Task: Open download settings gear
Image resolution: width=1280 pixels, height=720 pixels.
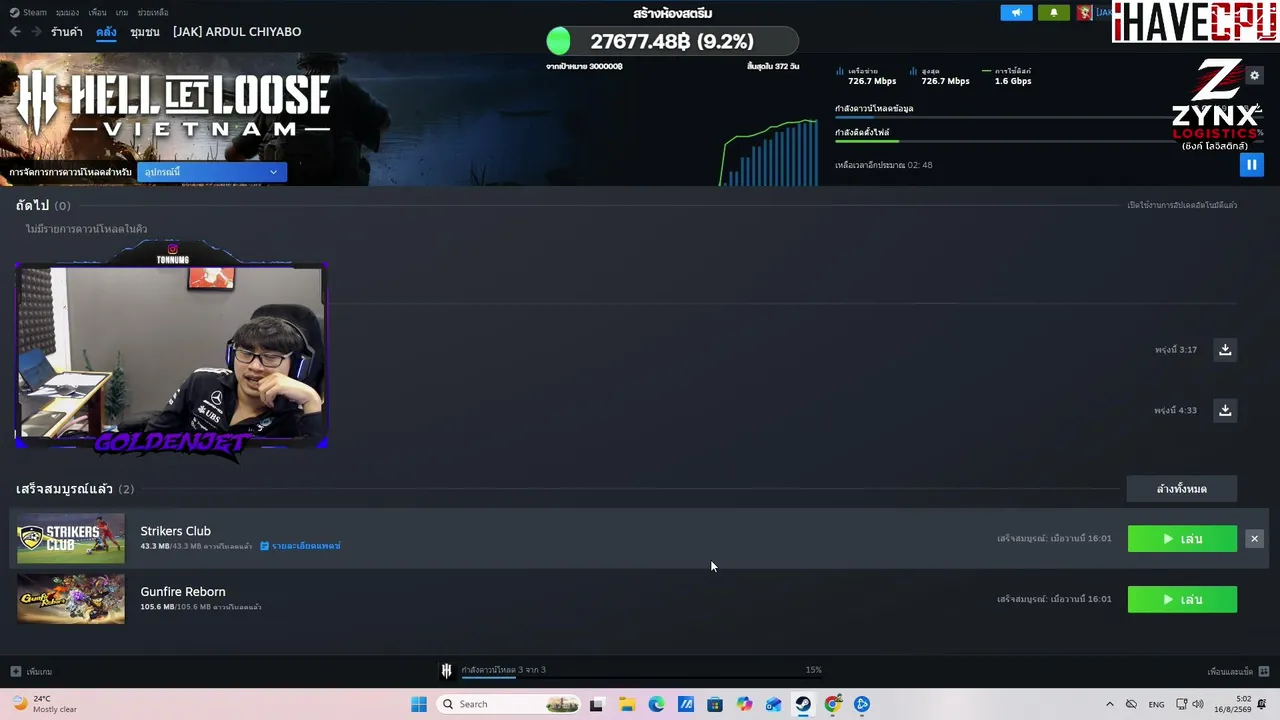Action: click(1254, 75)
